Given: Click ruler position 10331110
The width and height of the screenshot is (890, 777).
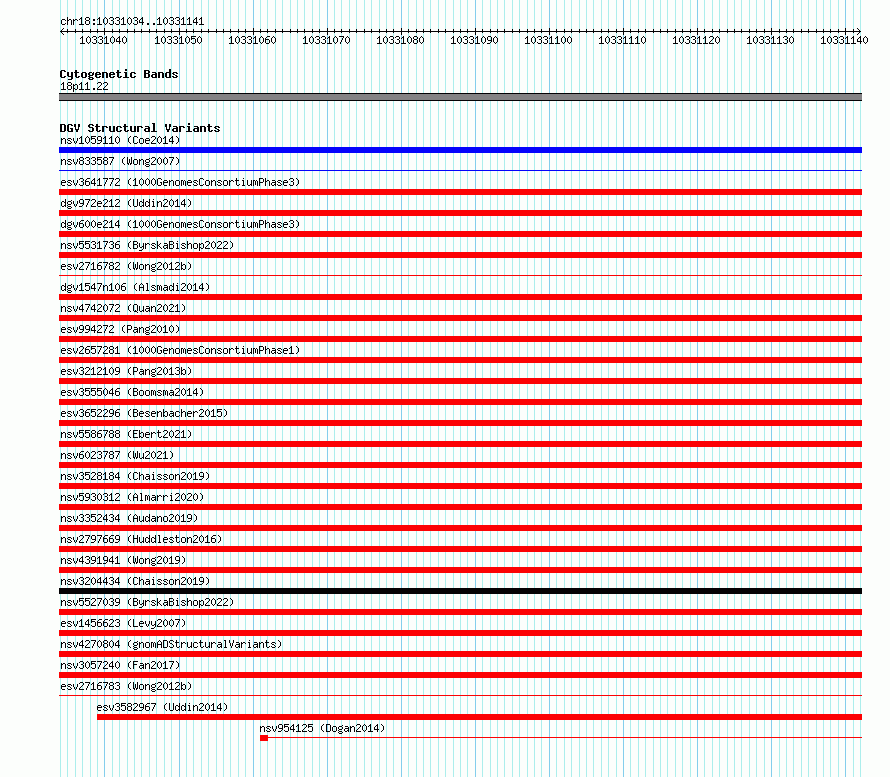Looking at the screenshot, I should pyautogui.click(x=622, y=40).
